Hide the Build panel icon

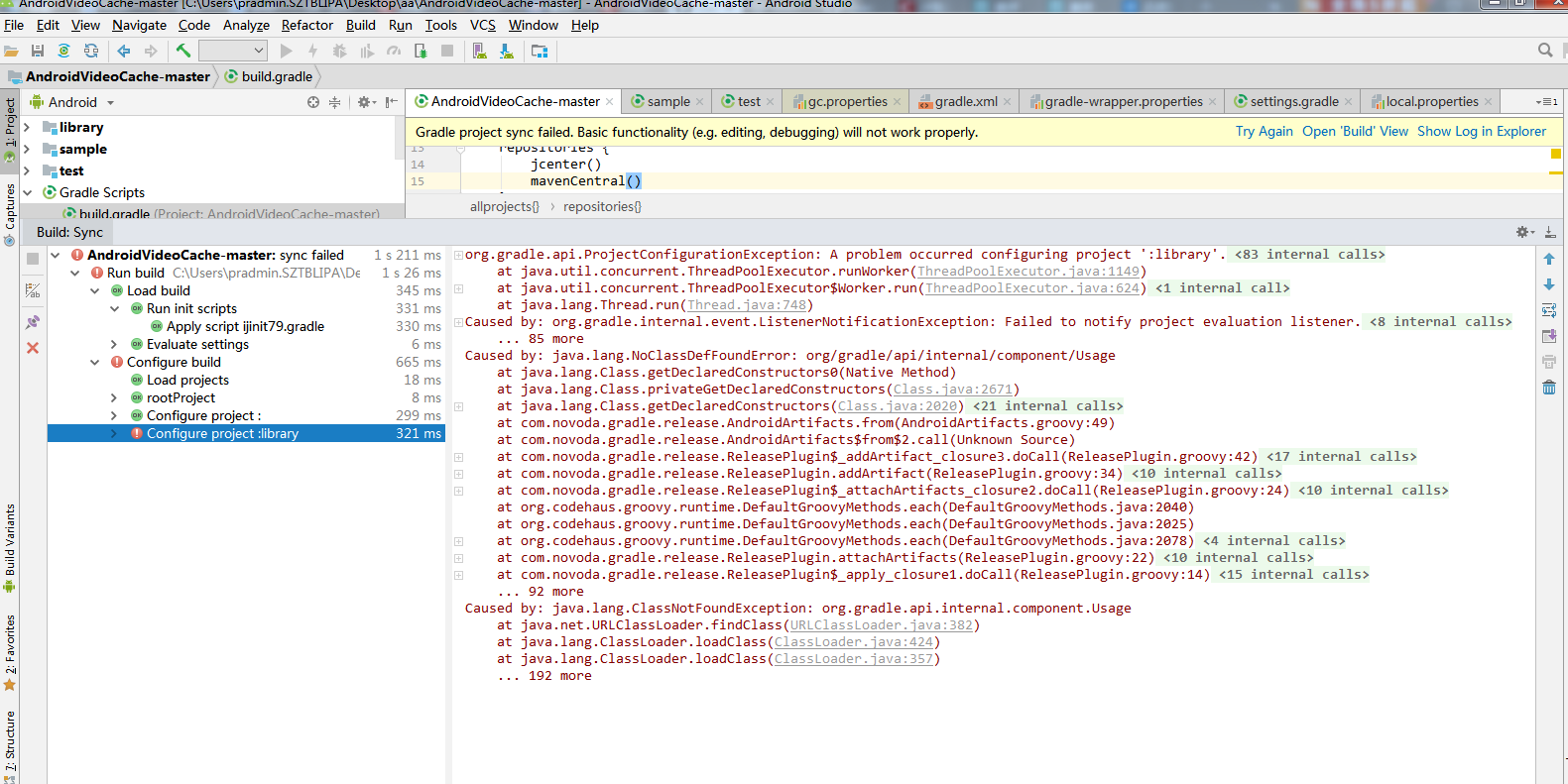point(1550,232)
